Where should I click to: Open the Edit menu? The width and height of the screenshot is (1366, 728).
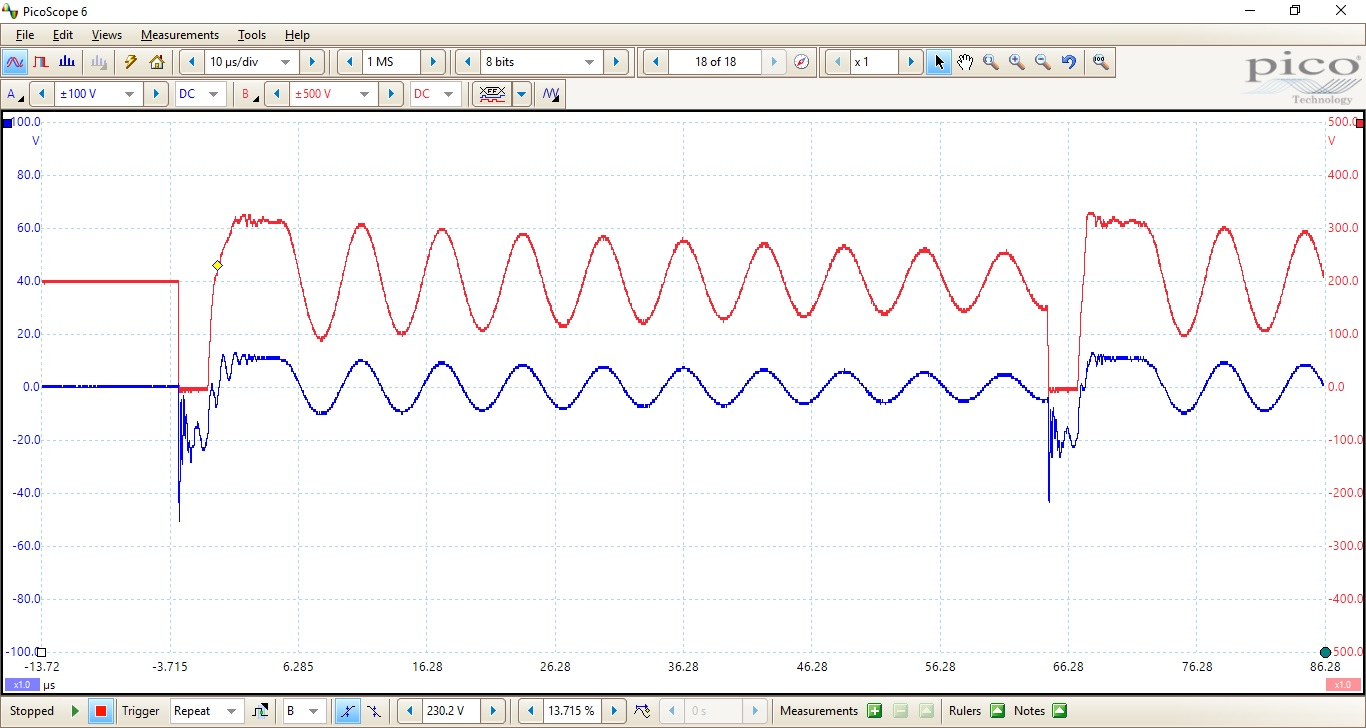tap(63, 35)
